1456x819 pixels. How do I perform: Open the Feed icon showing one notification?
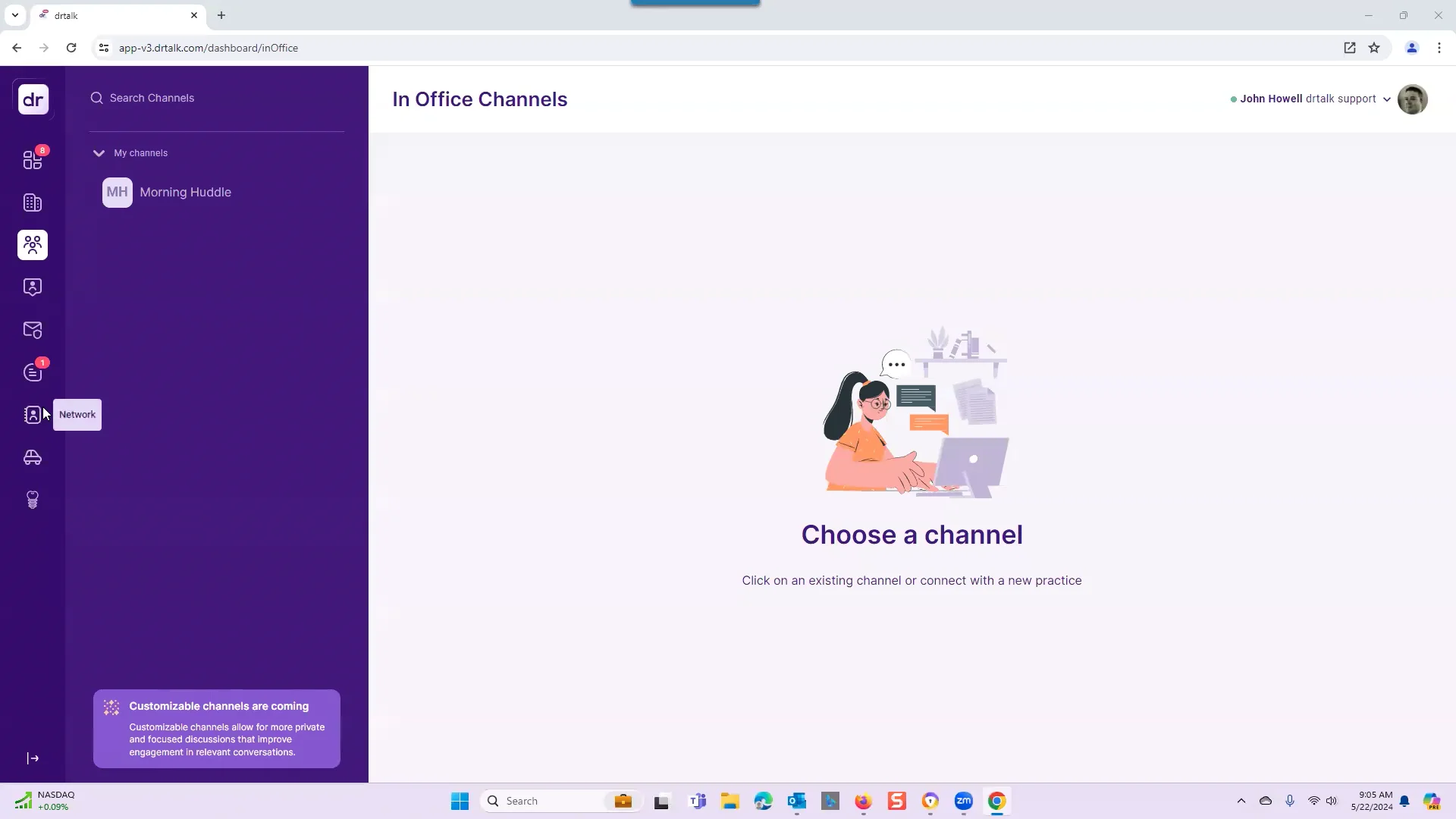point(33,372)
